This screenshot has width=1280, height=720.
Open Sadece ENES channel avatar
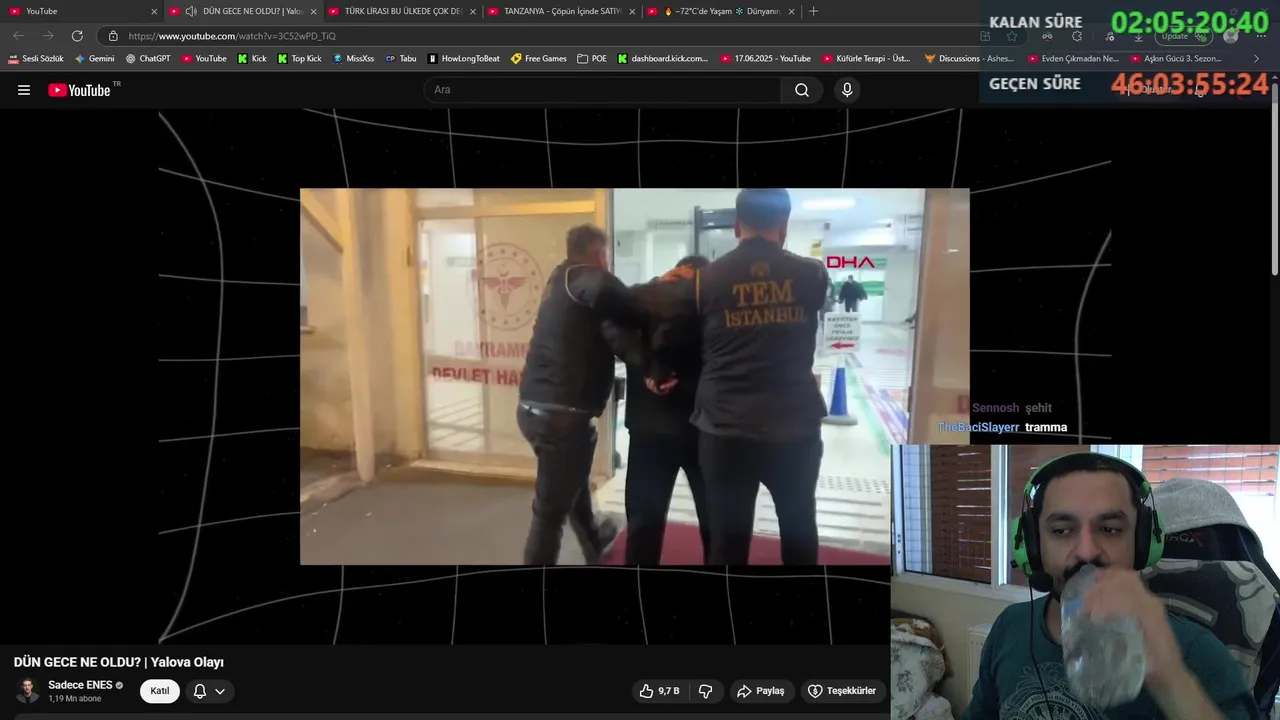pyautogui.click(x=28, y=691)
